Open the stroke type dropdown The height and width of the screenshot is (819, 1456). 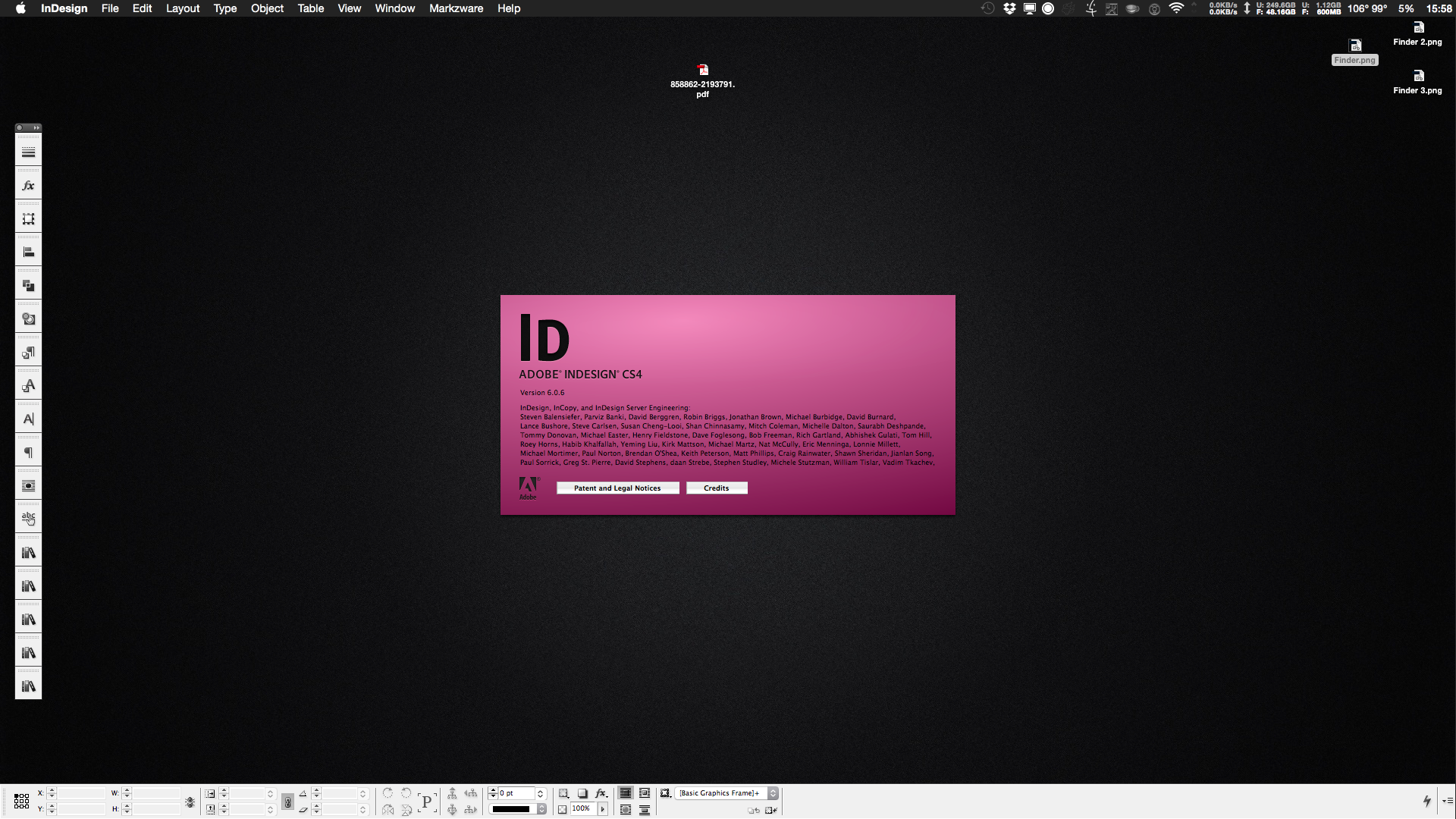click(x=541, y=809)
